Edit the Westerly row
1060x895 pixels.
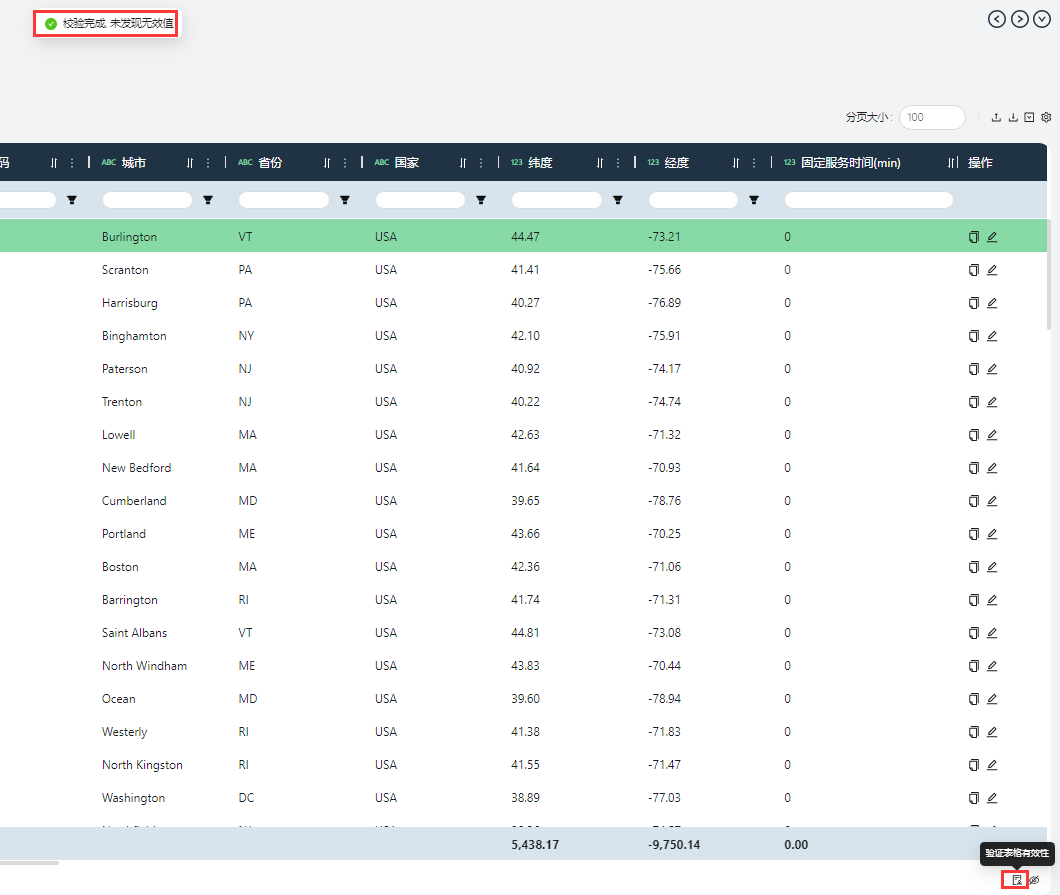pos(992,732)
